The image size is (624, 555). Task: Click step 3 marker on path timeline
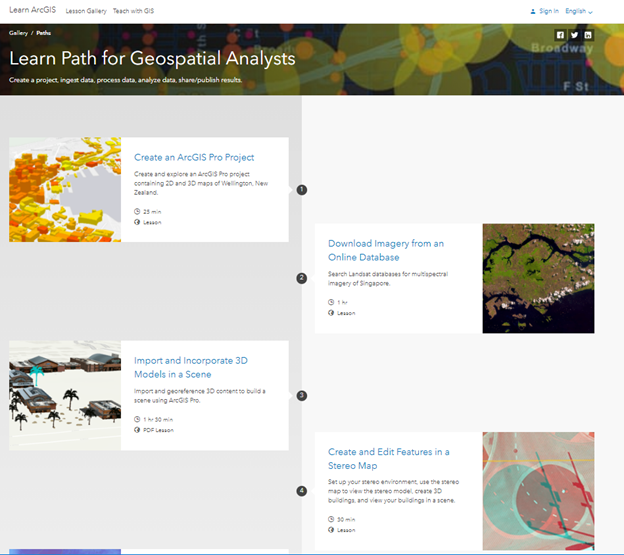pyautogui.click(x=302, y=395)
